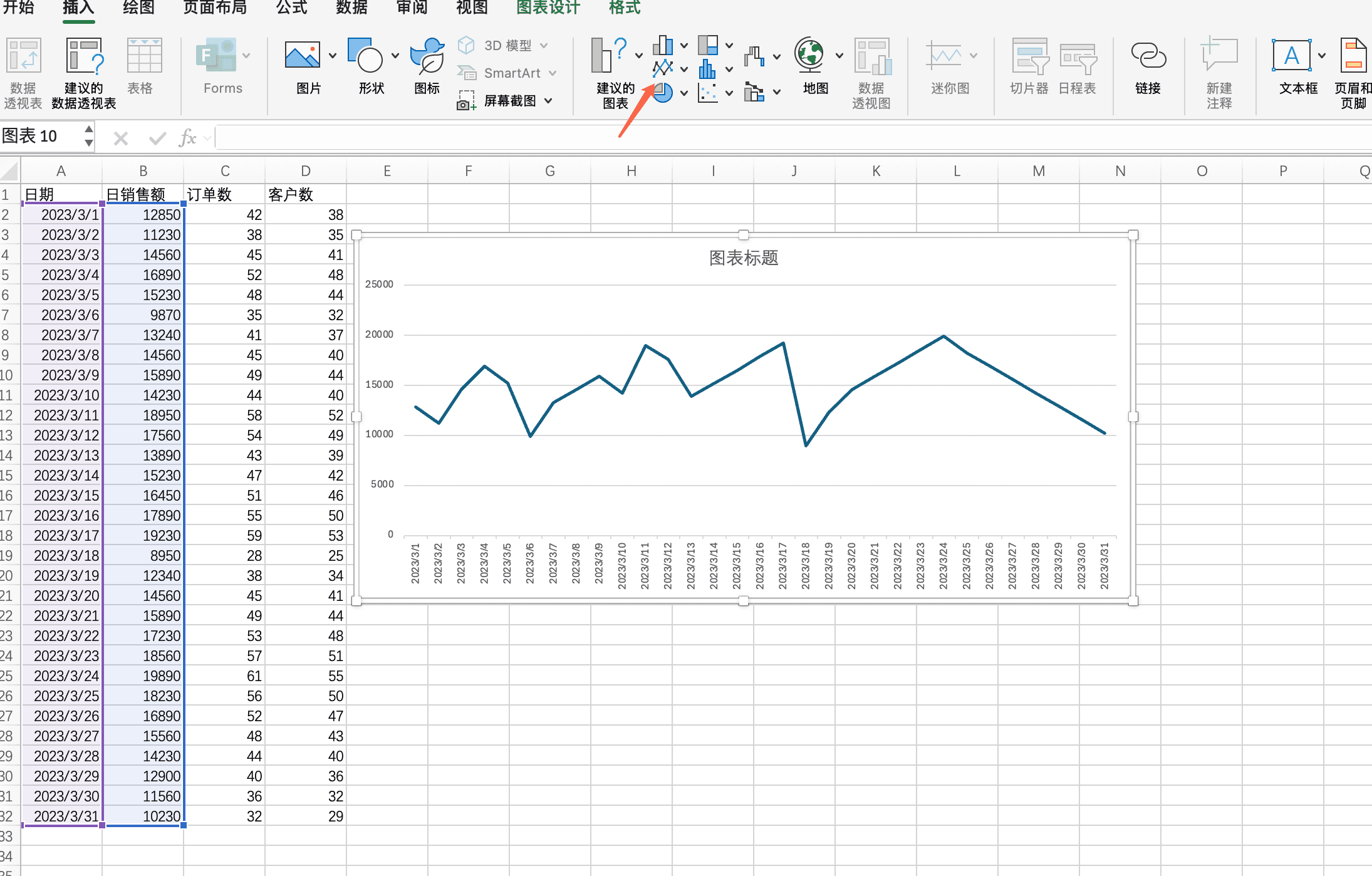Viewport: 1372px width, 876px height.
Task: Click the column chart icon
Action: coord(662,45)
